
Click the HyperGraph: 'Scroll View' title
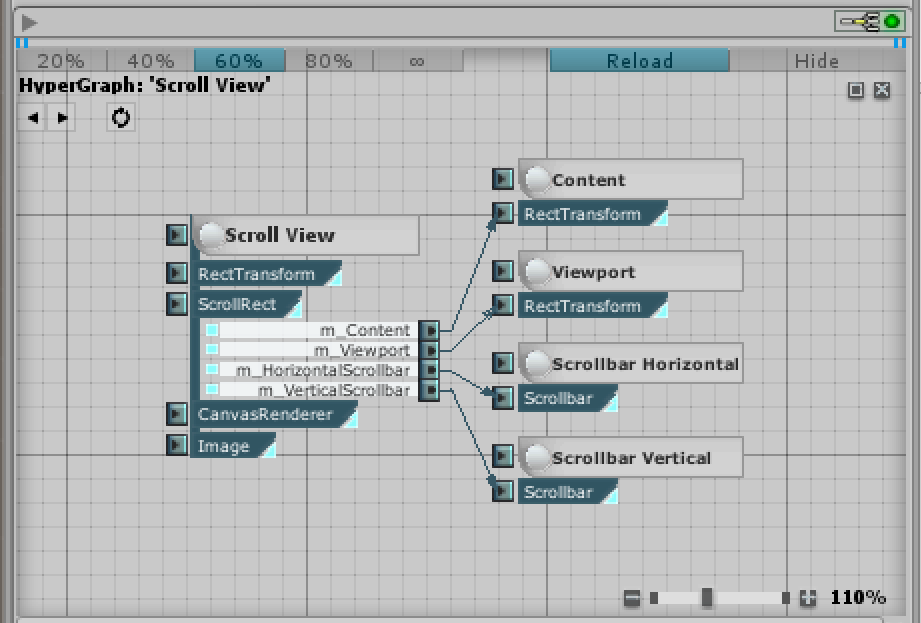pos(144,86)
